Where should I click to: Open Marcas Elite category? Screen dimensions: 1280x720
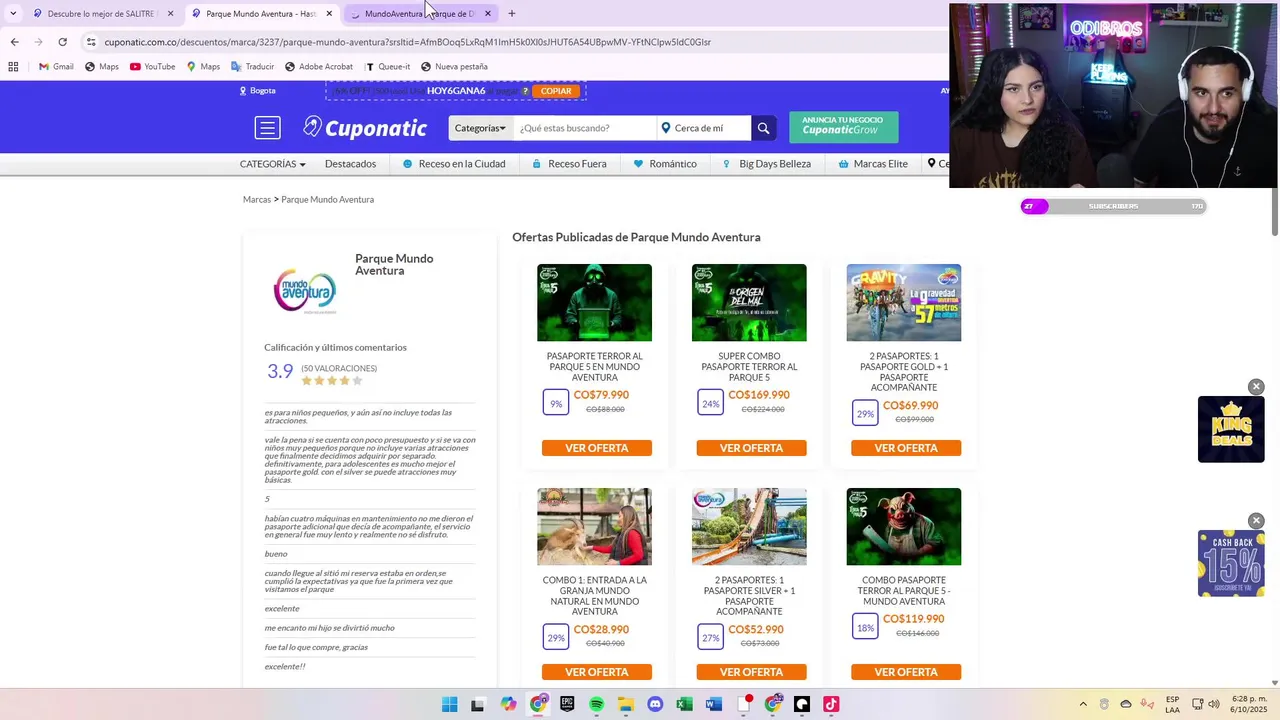pos(873,164)
